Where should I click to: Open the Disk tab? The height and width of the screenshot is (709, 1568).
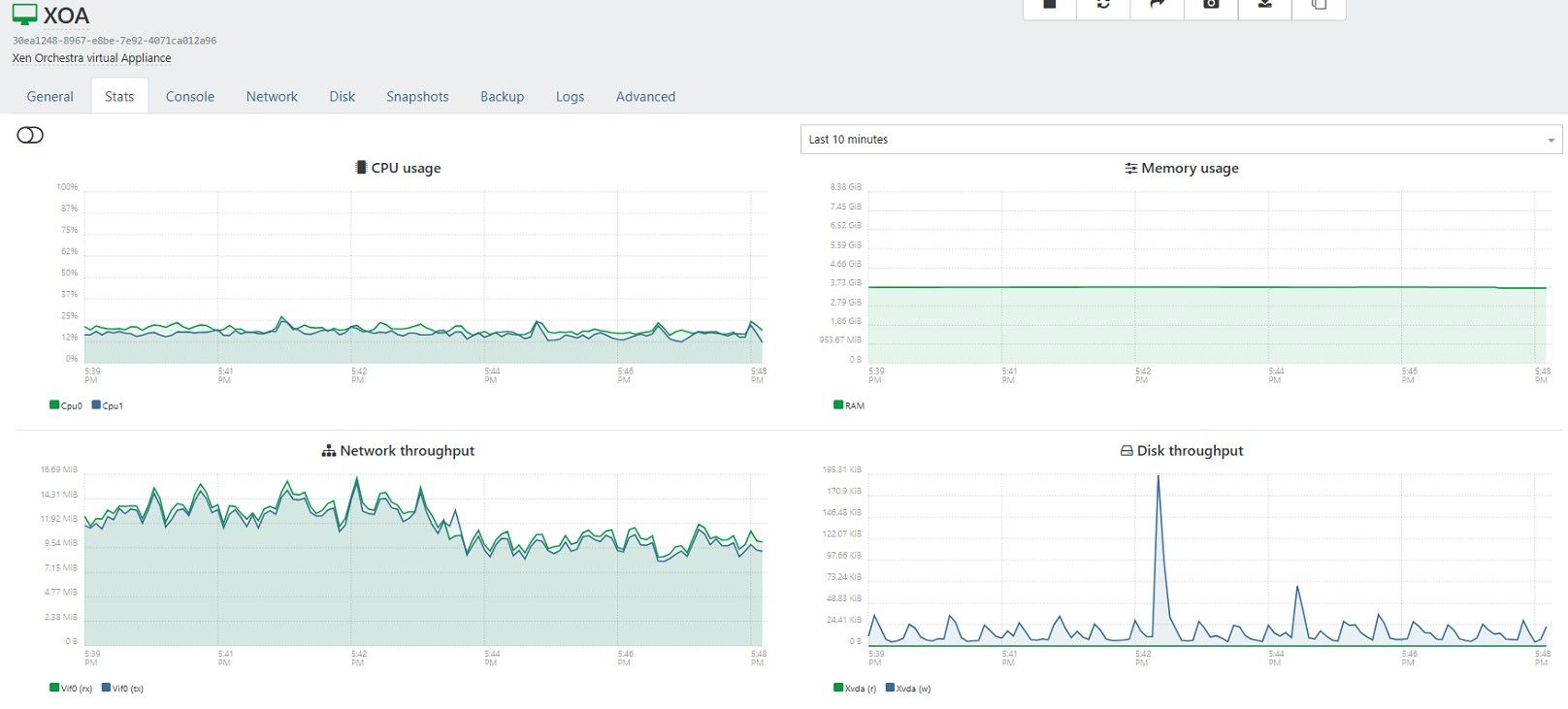click(342, 97)
